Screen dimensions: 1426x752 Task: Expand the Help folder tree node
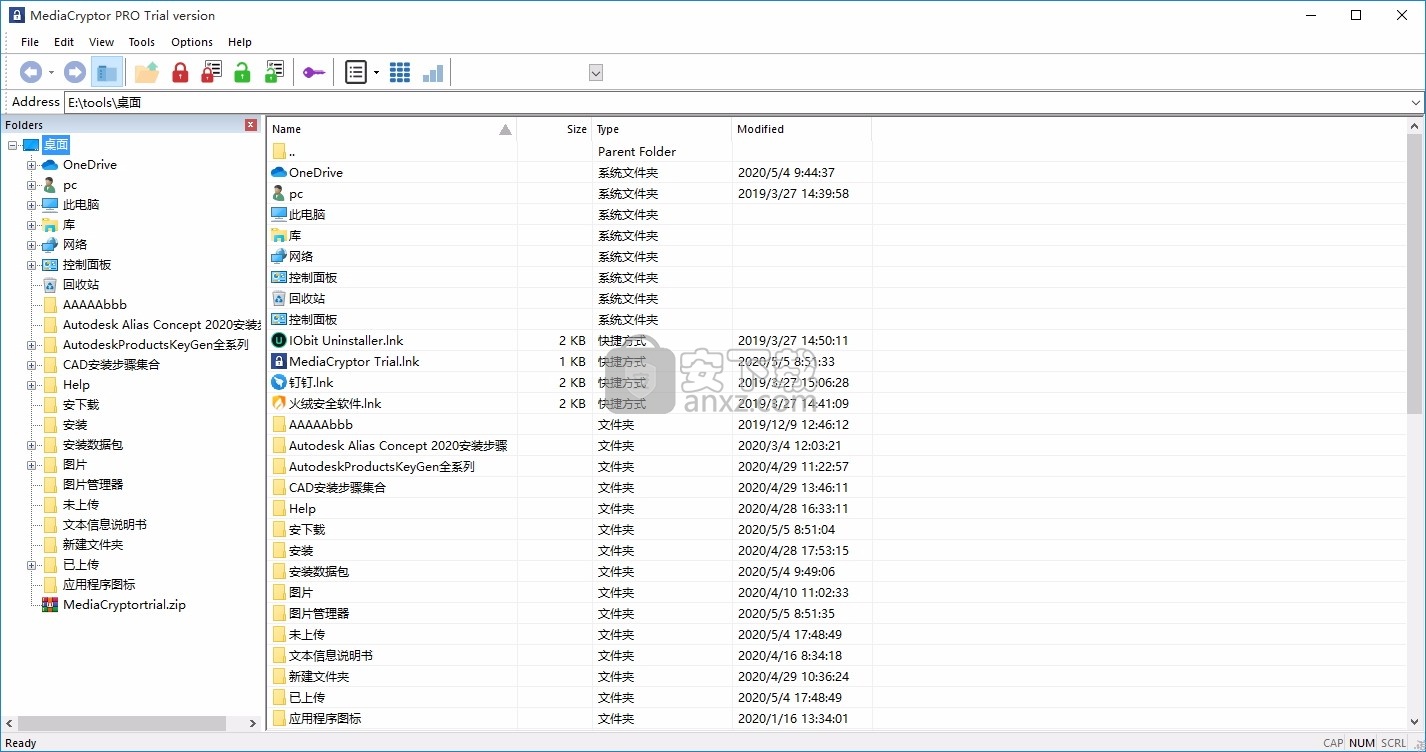[32, 385]
